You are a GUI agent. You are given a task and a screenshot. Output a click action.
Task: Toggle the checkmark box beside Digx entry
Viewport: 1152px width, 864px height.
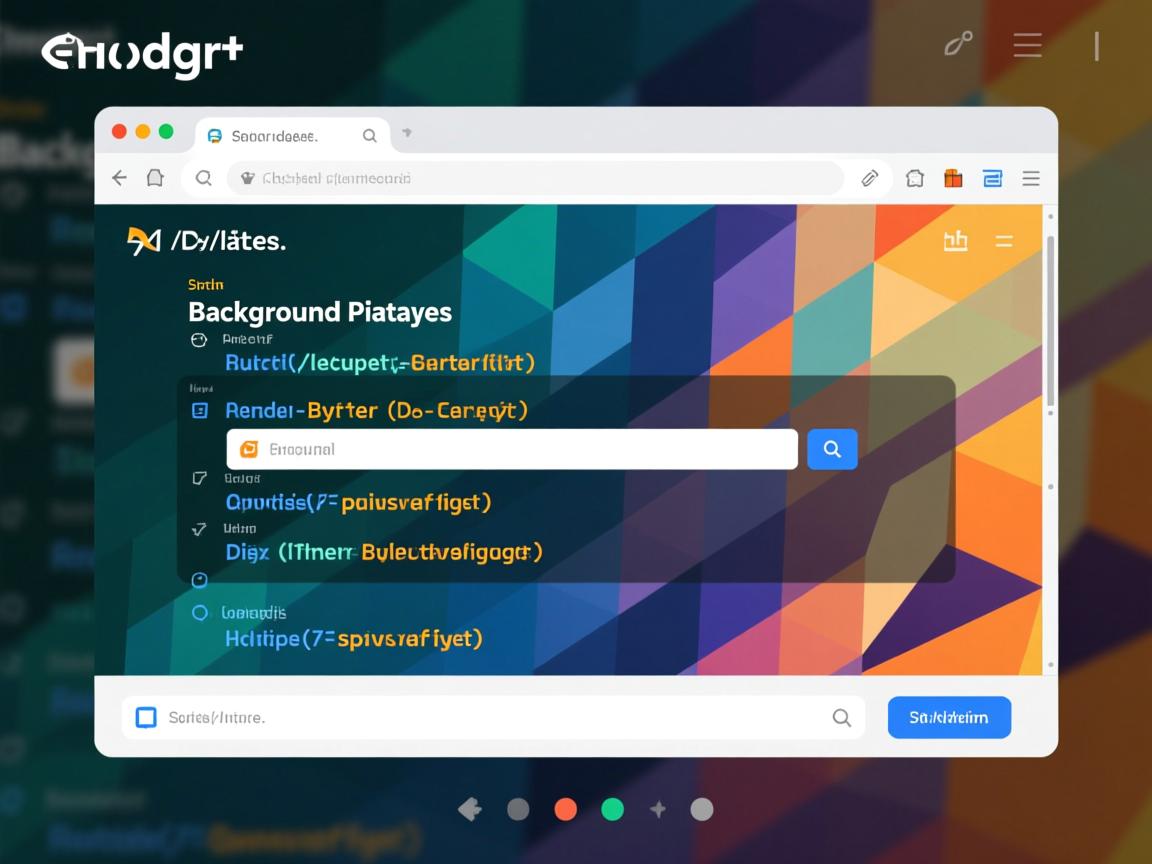tap(199, 528)
